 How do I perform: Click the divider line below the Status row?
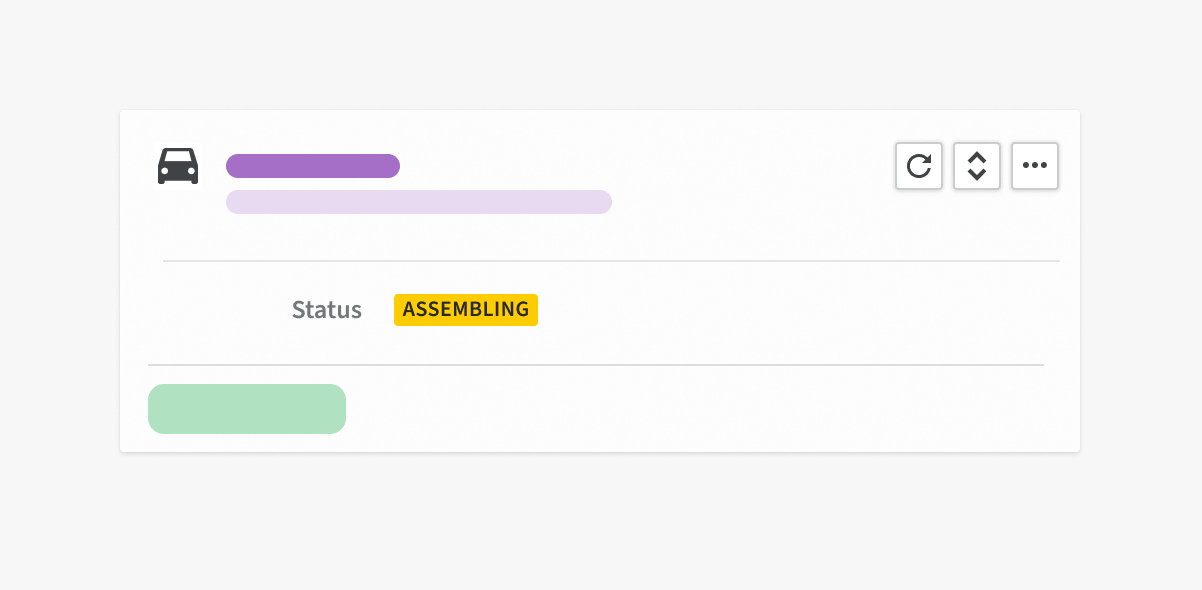[x=596, y=365]
